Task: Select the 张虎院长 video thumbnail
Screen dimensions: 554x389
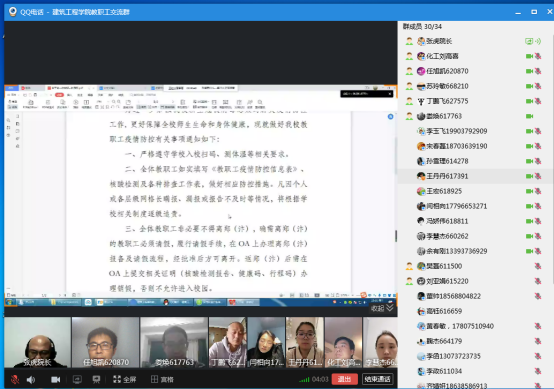Action: coord(37,342)
